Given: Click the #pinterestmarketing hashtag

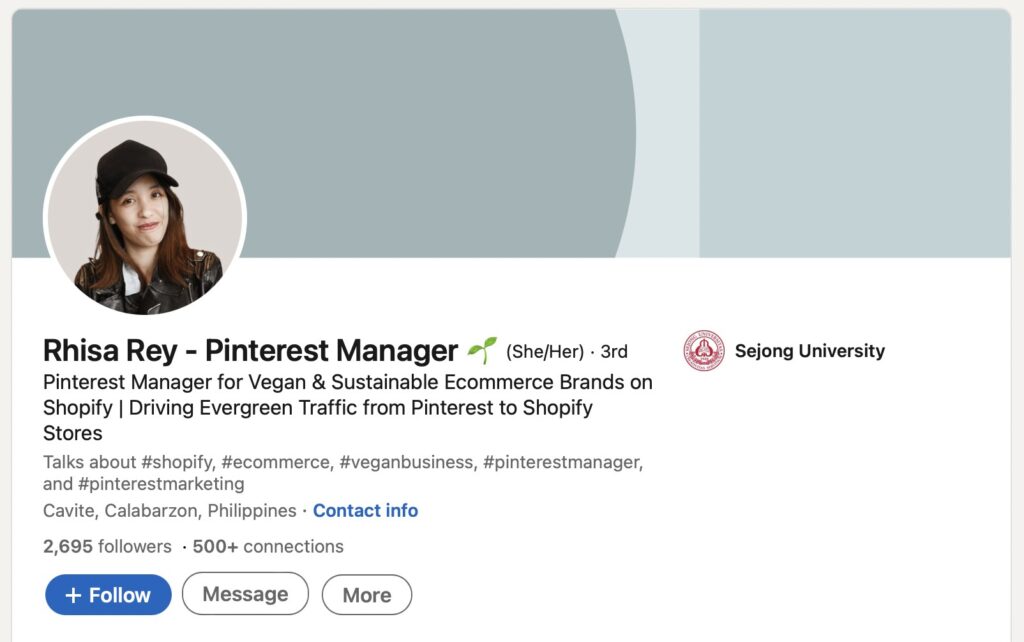Looking at the screenshot, I should point(161,484).
